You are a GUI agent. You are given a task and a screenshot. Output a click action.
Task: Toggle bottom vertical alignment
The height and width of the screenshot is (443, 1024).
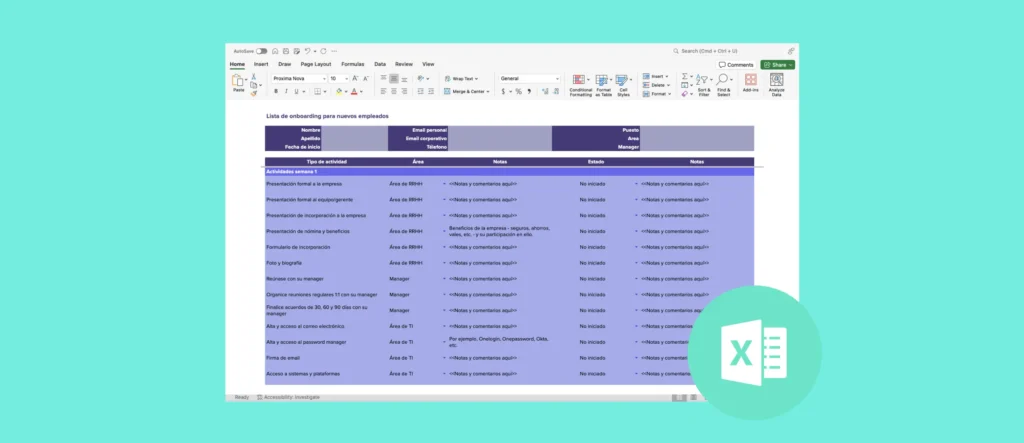pos(404,79)
